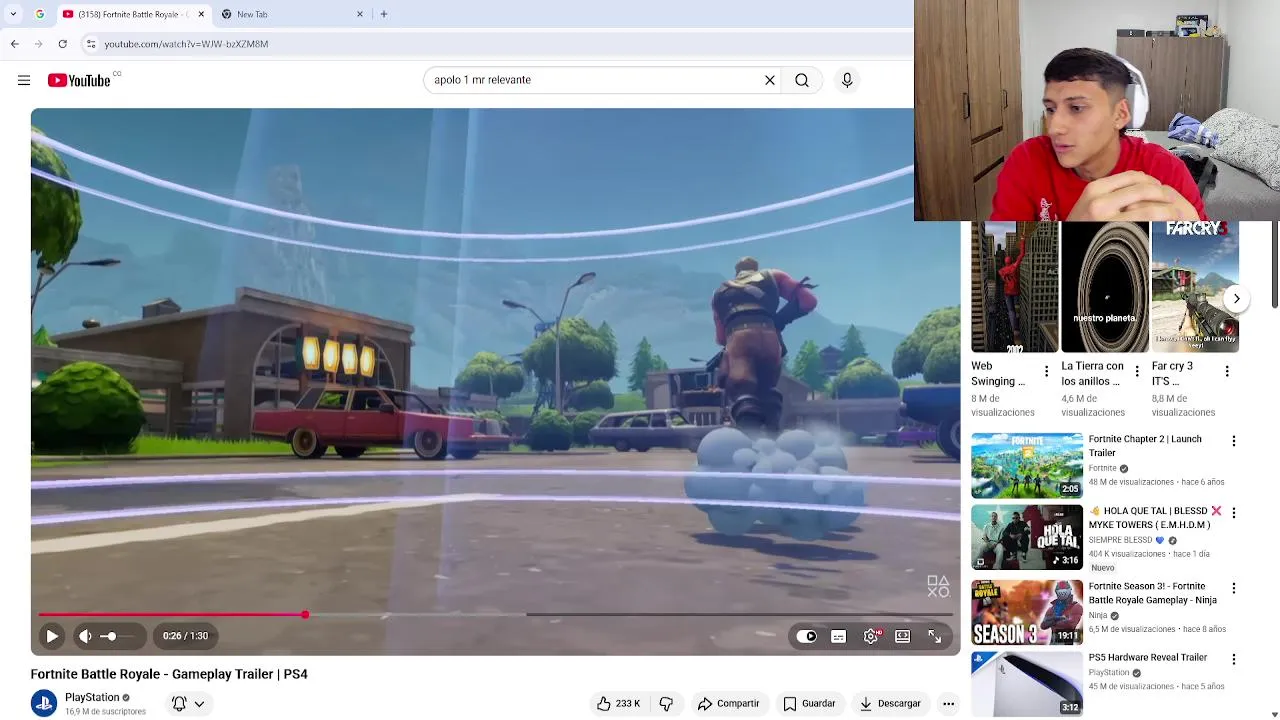This screenshot has width=1280, height=720.
Task: Go to YouTube home via logo
Action: (79, 80)
